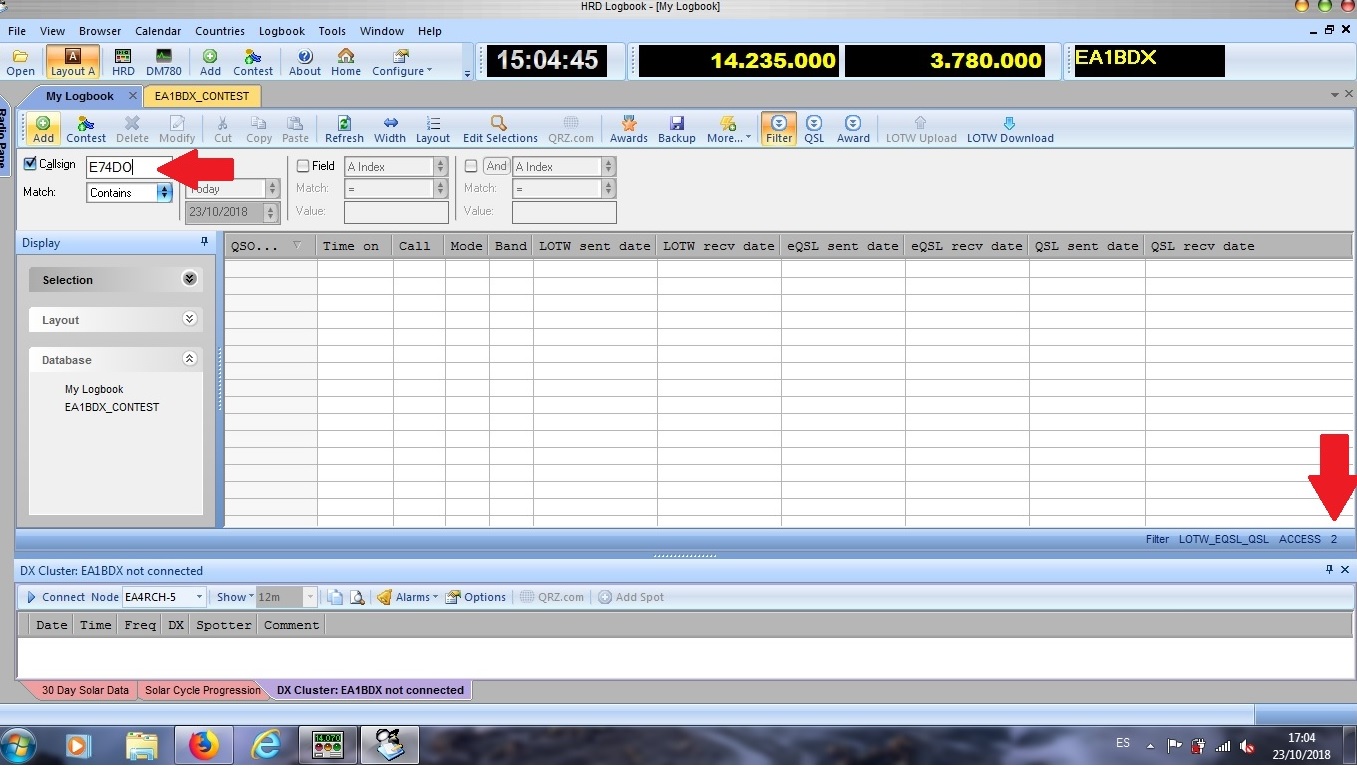Open the file explorer taskbar icon
Viewport: 1357px width, 771px height.
[142, 746]
